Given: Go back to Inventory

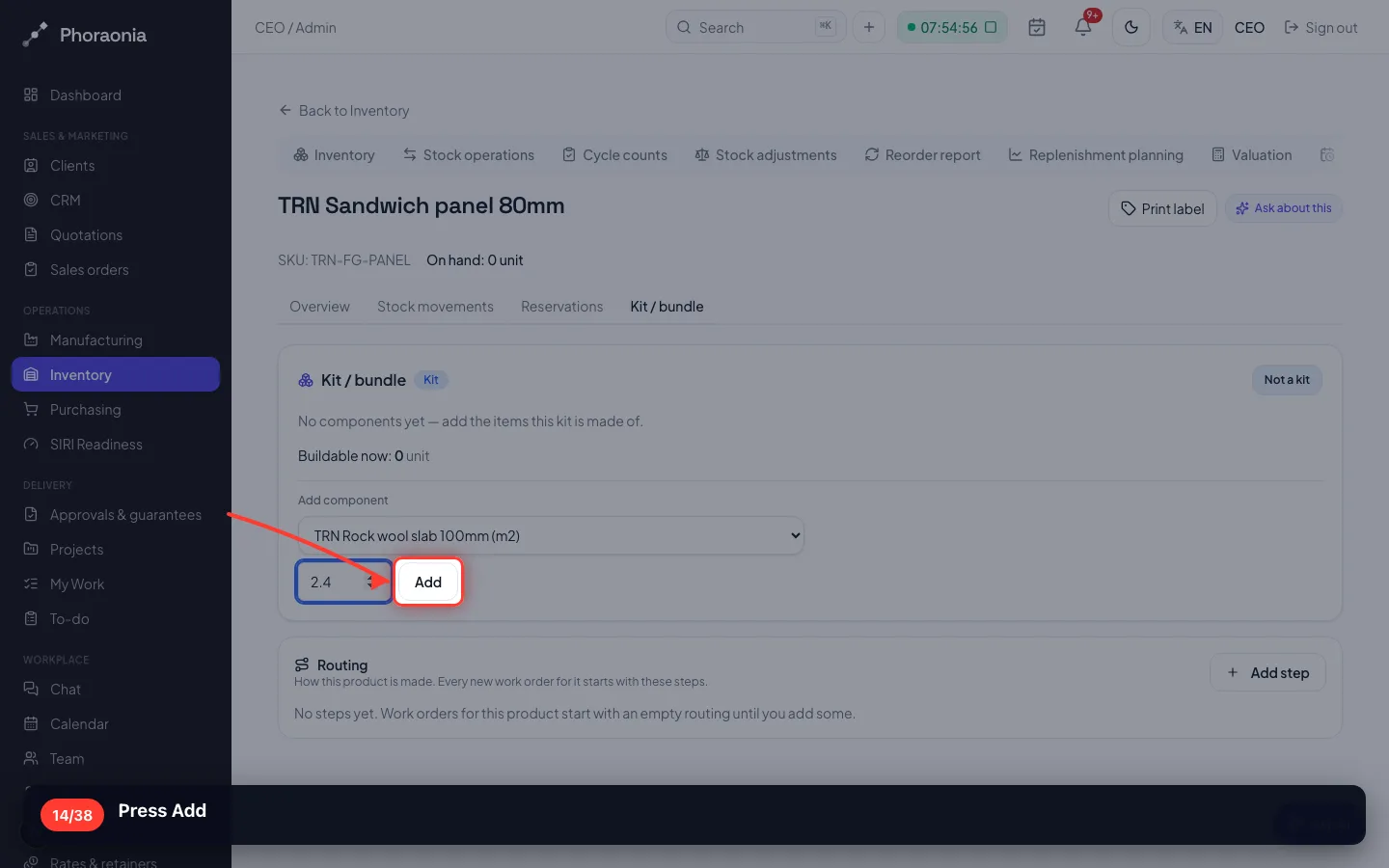Looking at the screenshot, I should tap(344, 111).
